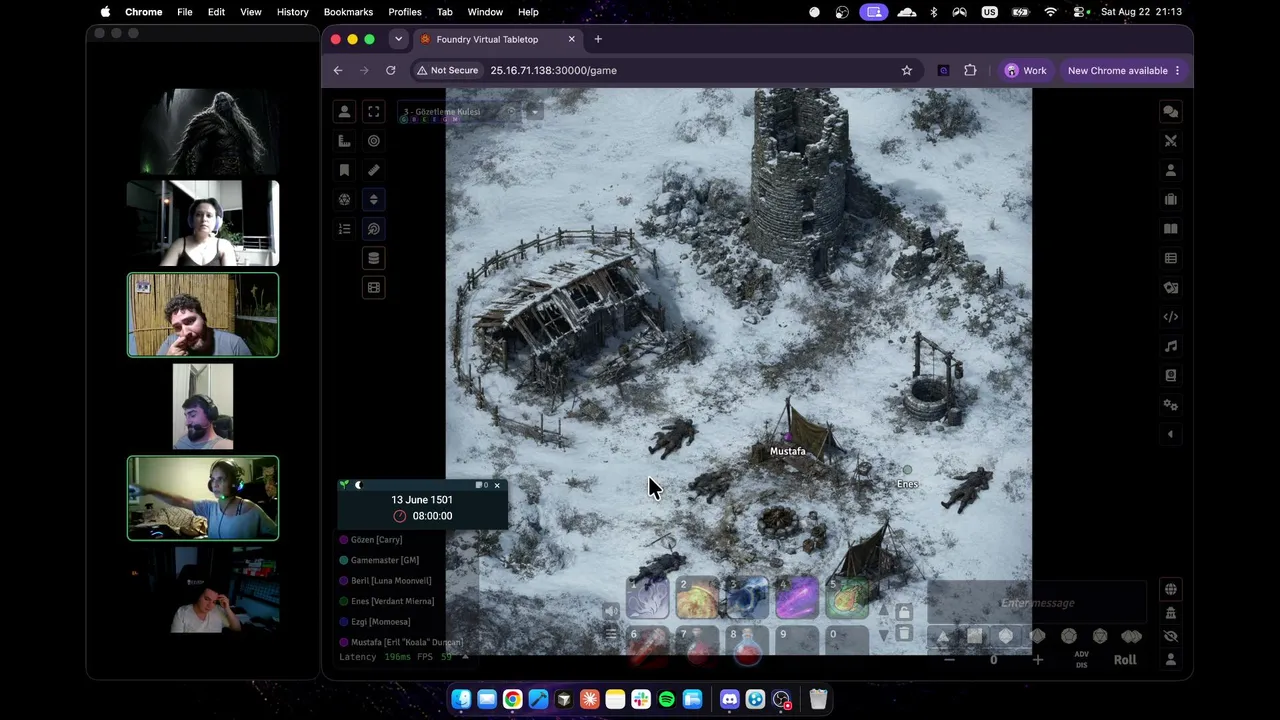The height and width of the screenshot is (720, 1280).
Task: Switch to next hotbar page arrow
Action: (883, 634)
